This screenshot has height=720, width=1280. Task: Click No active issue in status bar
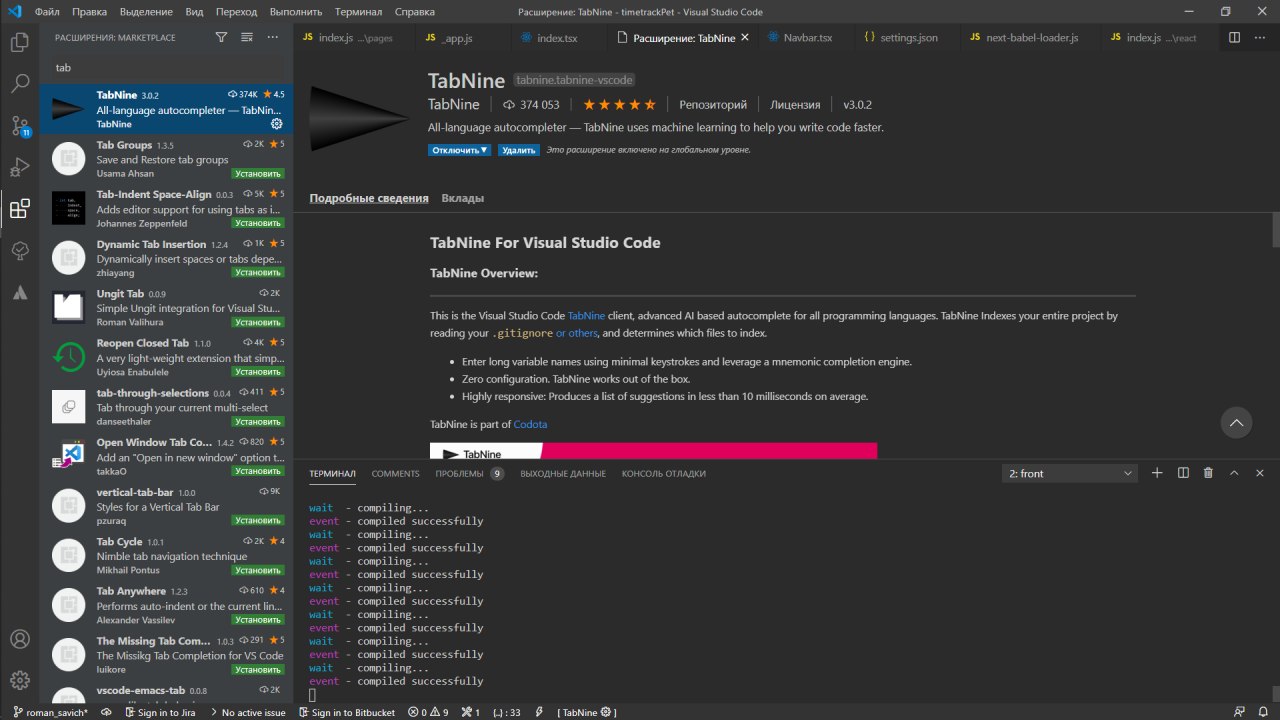coord(248,712)
